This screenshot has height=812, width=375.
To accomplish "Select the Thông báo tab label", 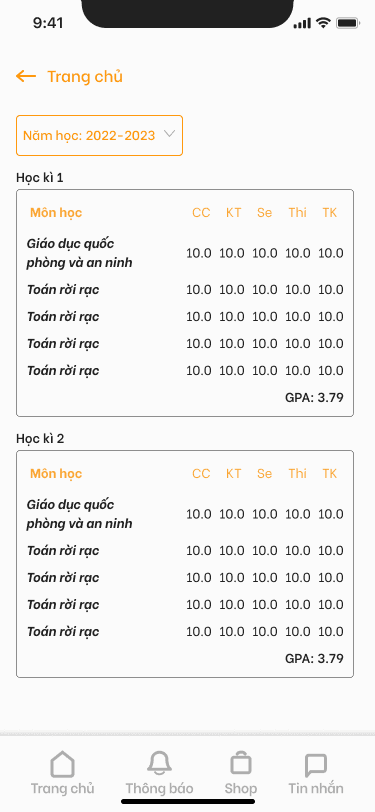I will [159, 789].
